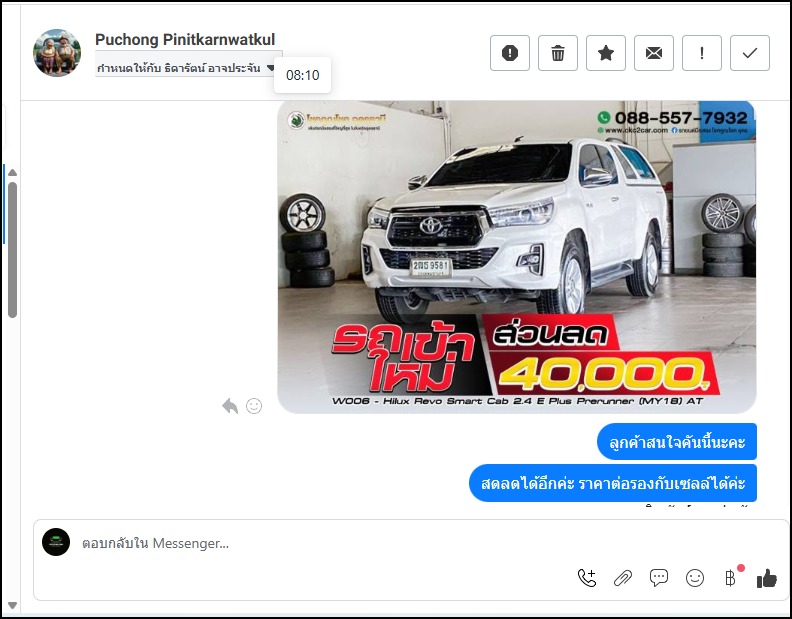Screen dimensions: 792x619
Task: Attach a file with paperclip icon
Action: pos(623,578)
